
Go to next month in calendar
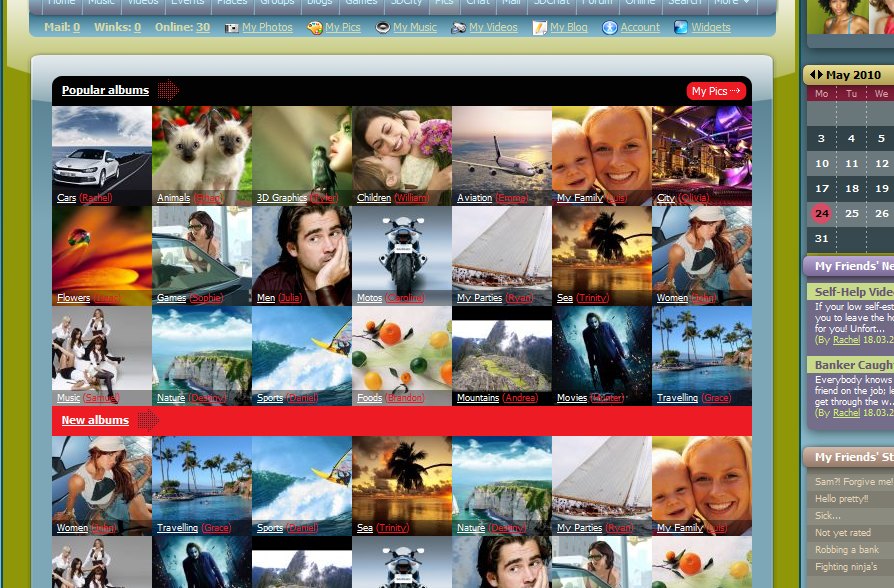(x=821, y=75)
